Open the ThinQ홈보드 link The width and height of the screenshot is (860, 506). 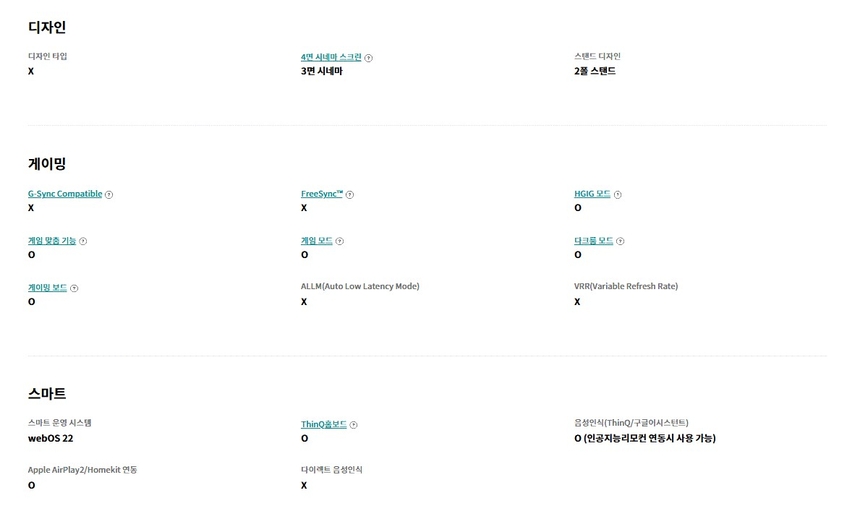pos(324,424)
